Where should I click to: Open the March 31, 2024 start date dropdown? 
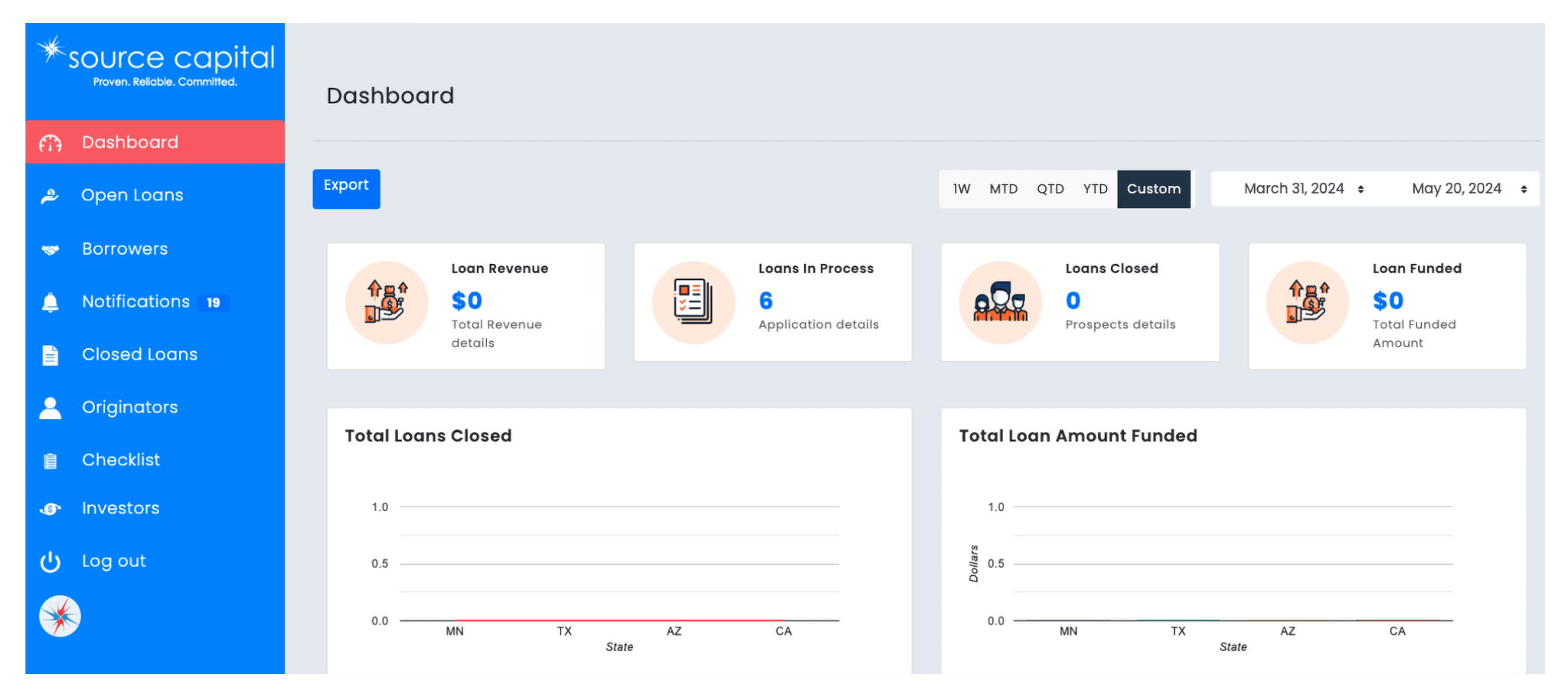click(x=1303, y=189)
